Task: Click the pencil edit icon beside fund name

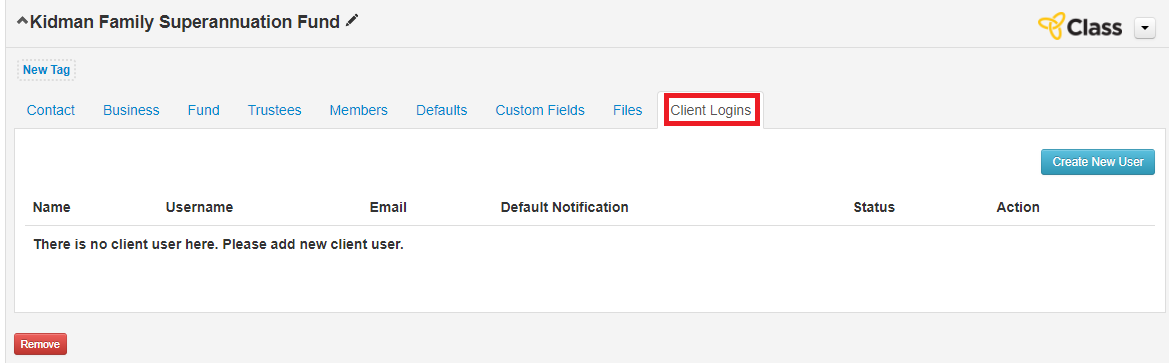Action: [x=352, y=22]
